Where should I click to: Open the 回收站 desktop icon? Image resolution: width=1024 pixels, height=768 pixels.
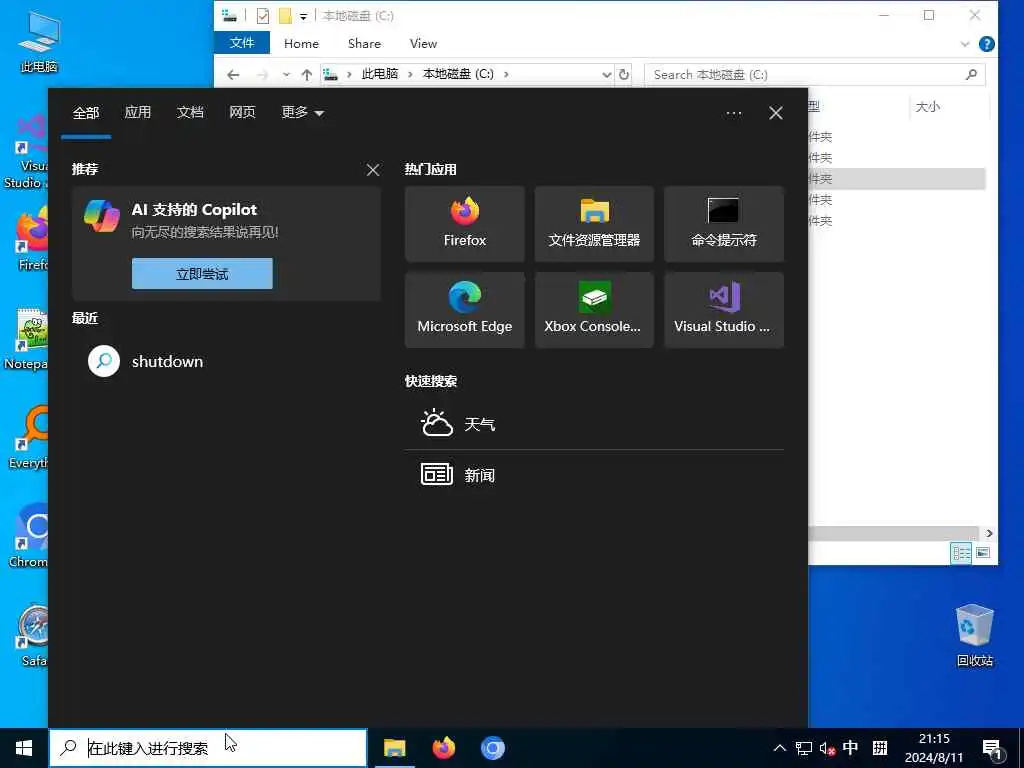[974, 635]
